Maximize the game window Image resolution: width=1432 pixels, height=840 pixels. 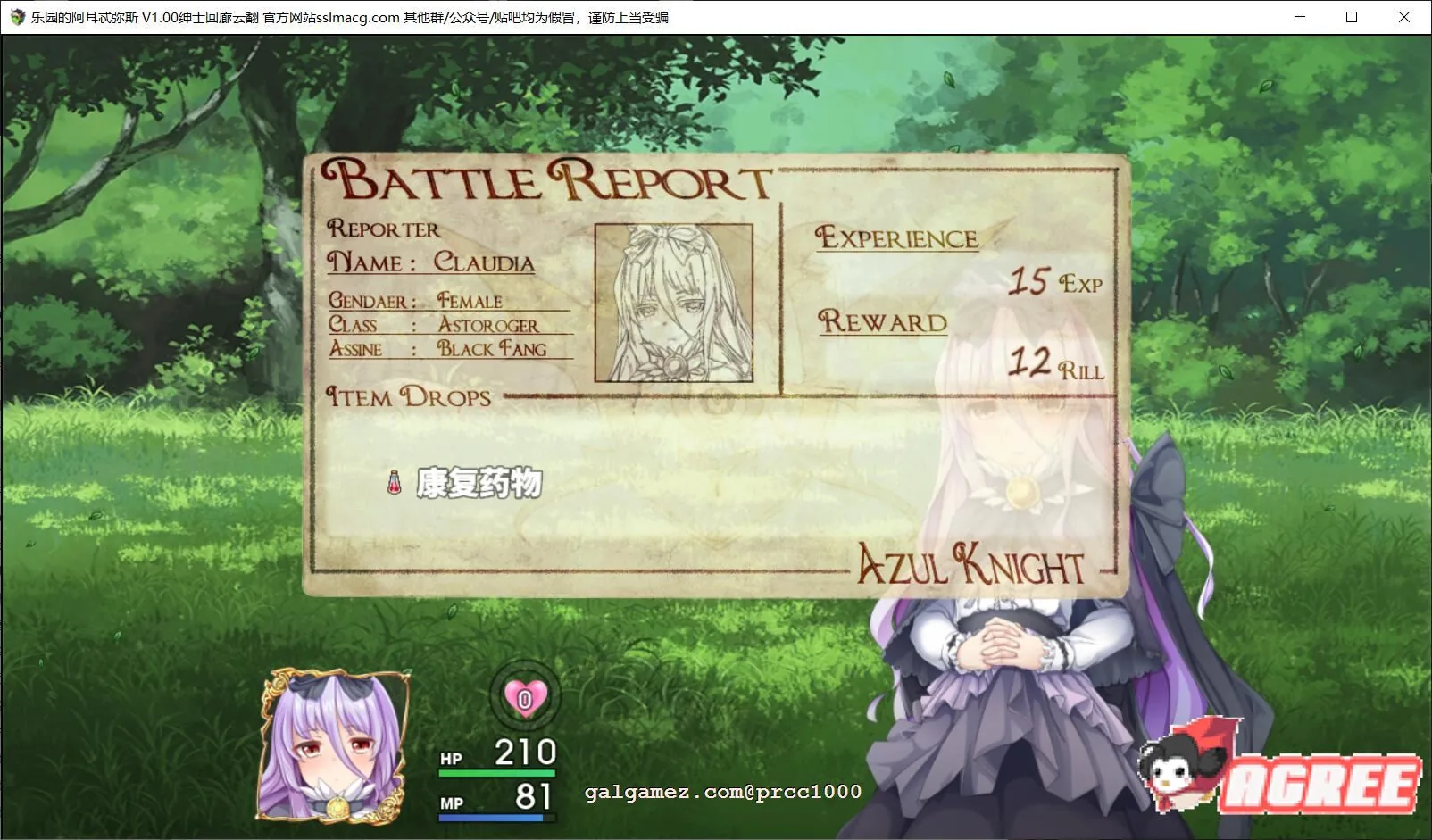[1352, 17]
